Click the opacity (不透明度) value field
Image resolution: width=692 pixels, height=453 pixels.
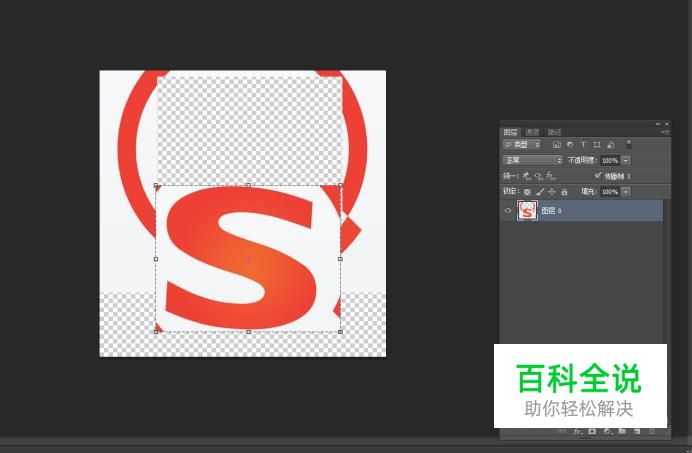(610, 160)
